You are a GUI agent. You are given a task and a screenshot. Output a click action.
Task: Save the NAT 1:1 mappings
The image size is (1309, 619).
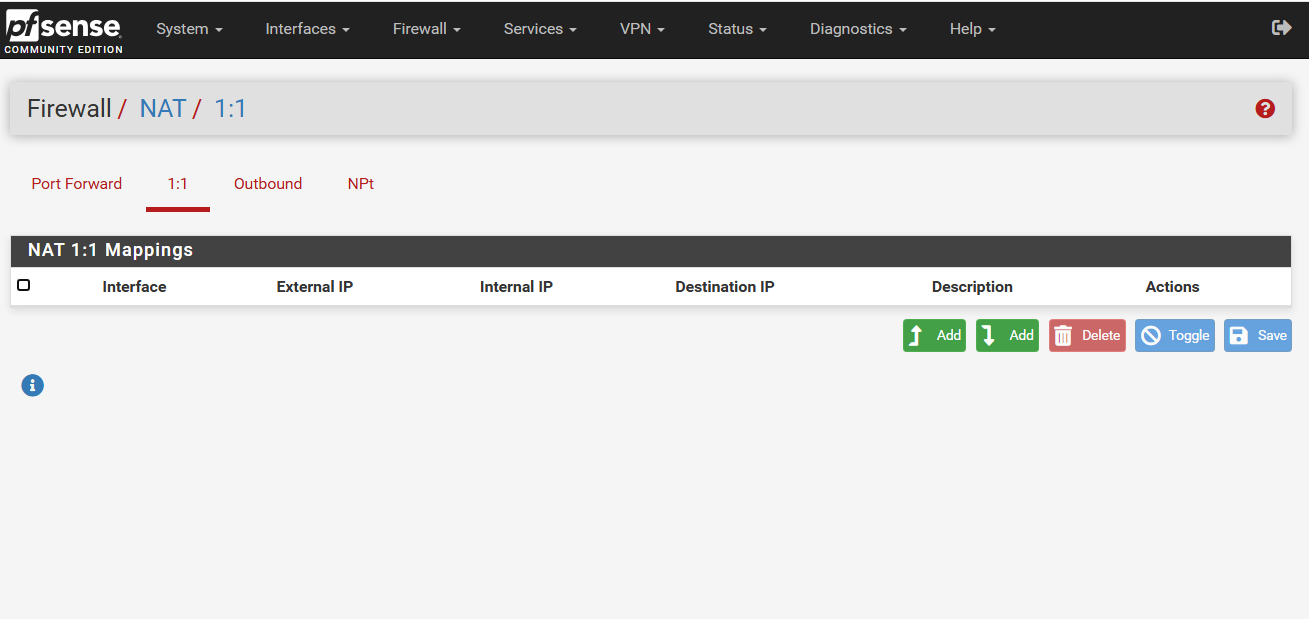coord(1257,335)
